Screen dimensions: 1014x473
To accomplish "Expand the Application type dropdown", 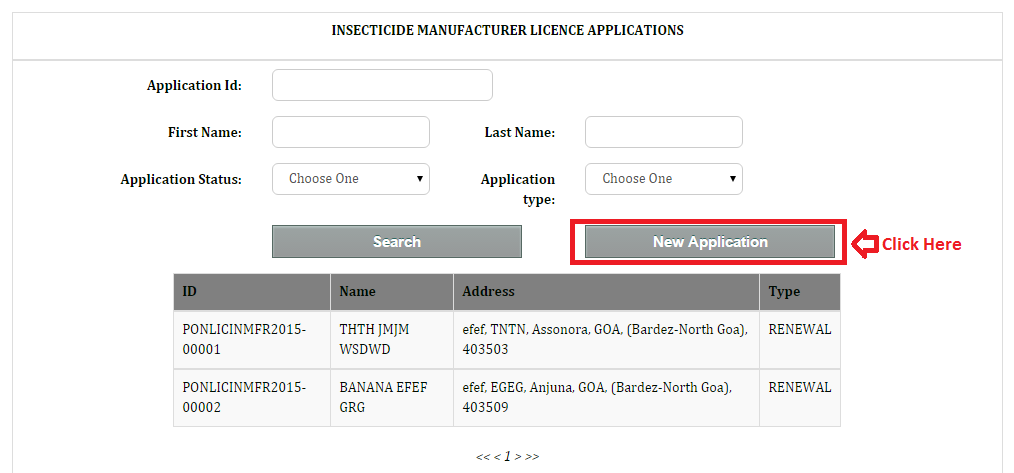I will tap(663, 179).
